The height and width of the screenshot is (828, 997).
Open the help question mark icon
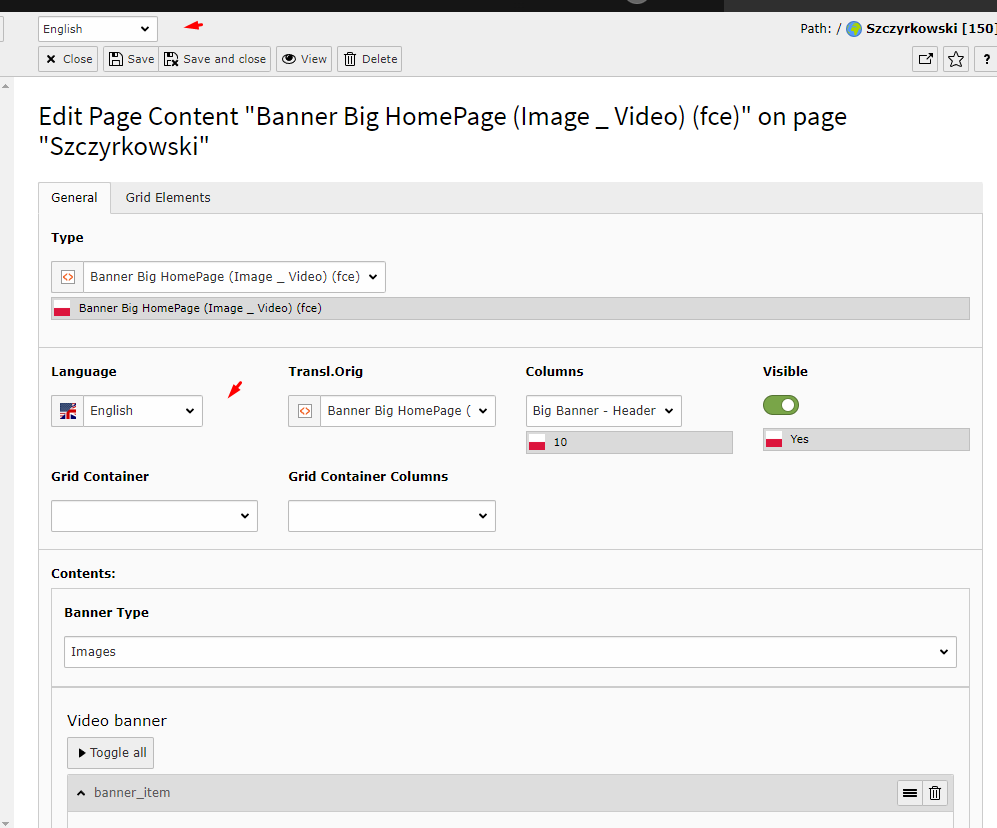986,59
